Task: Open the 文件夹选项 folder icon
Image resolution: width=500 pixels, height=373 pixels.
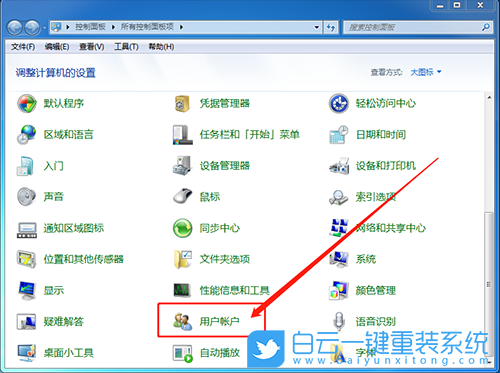Action: [x=183, y=259]
